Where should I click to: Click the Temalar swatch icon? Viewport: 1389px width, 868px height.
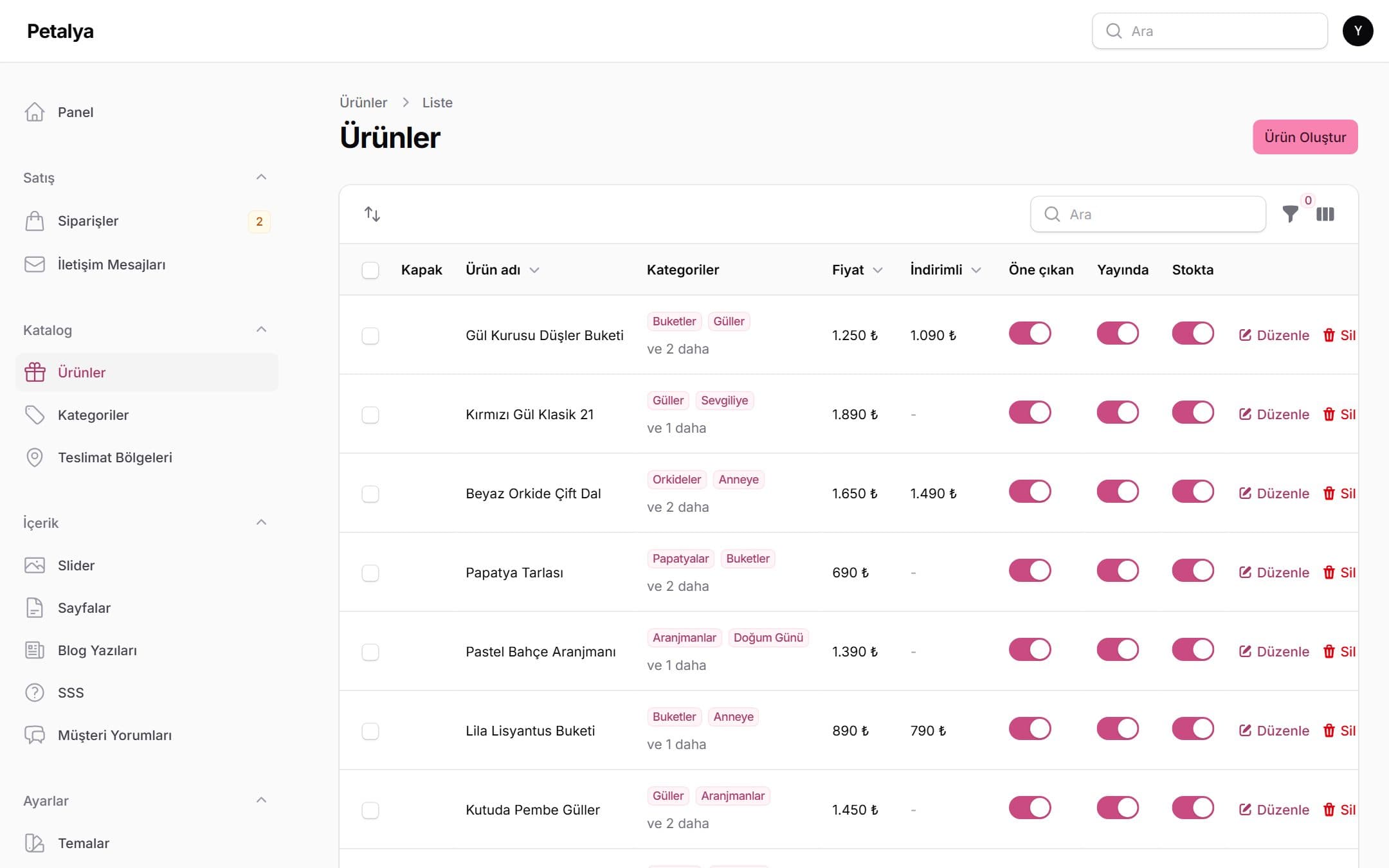click(x=35, y=843)
